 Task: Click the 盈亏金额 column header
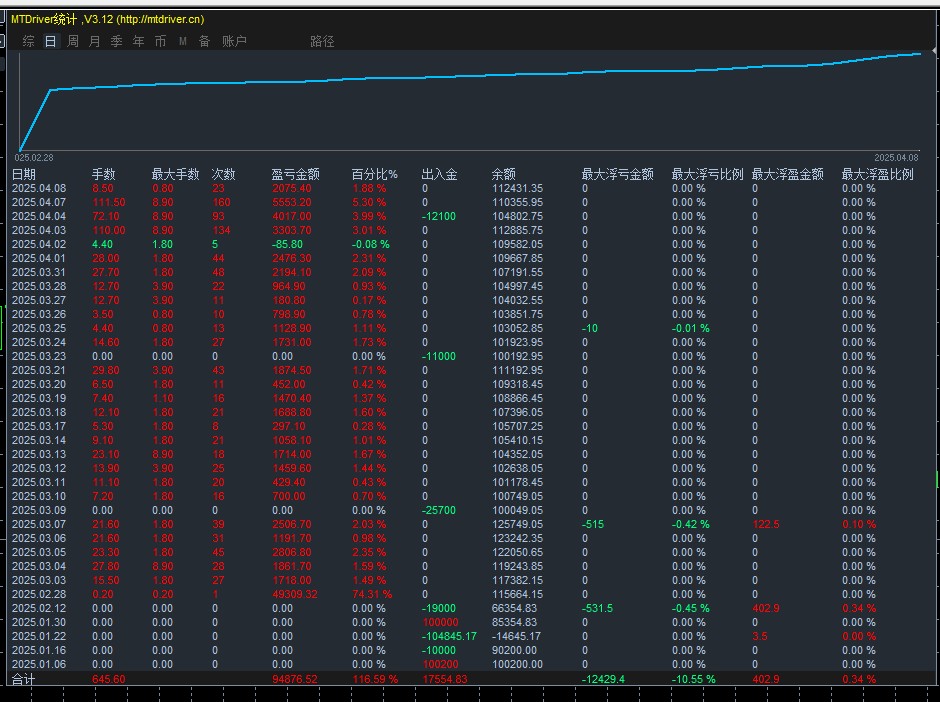click(295, 174)
